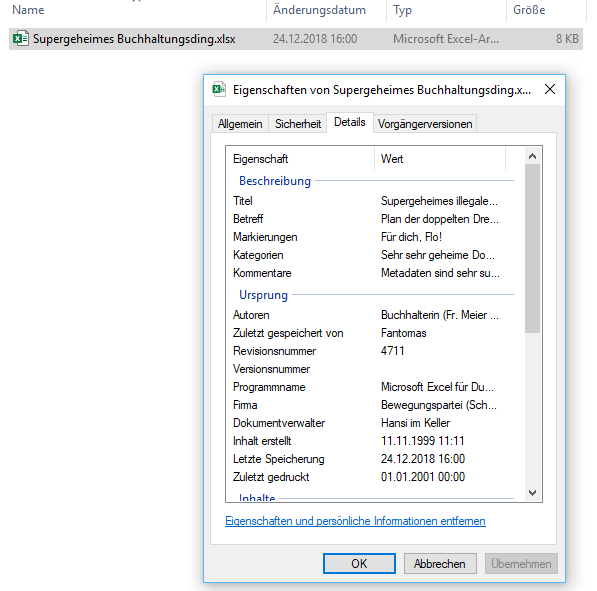597x591 pixels.
Task: Sort by Typ column header
Action: point(402,10)
